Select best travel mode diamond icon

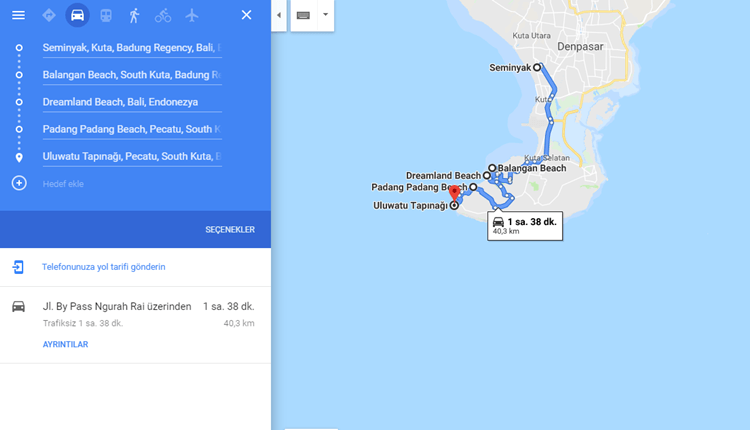point(49,15)
